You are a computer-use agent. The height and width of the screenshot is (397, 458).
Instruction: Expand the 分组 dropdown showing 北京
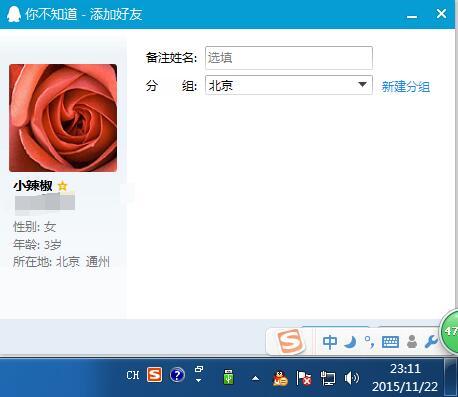tap(289, 85)
